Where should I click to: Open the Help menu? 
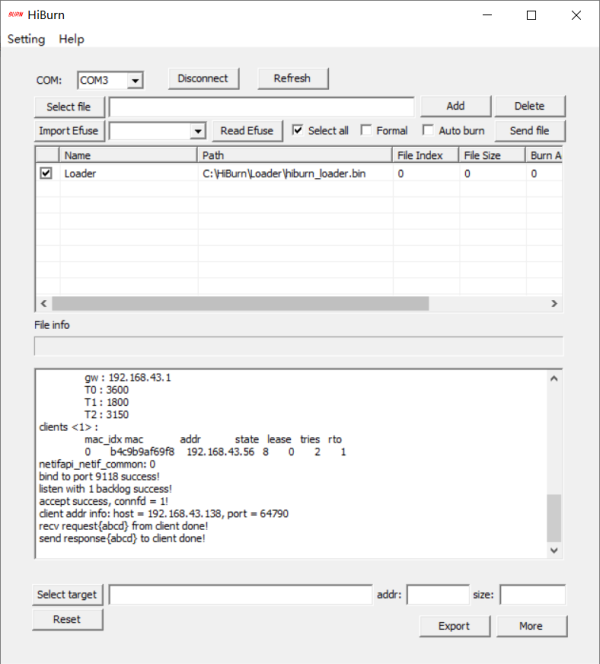point(72,39)
